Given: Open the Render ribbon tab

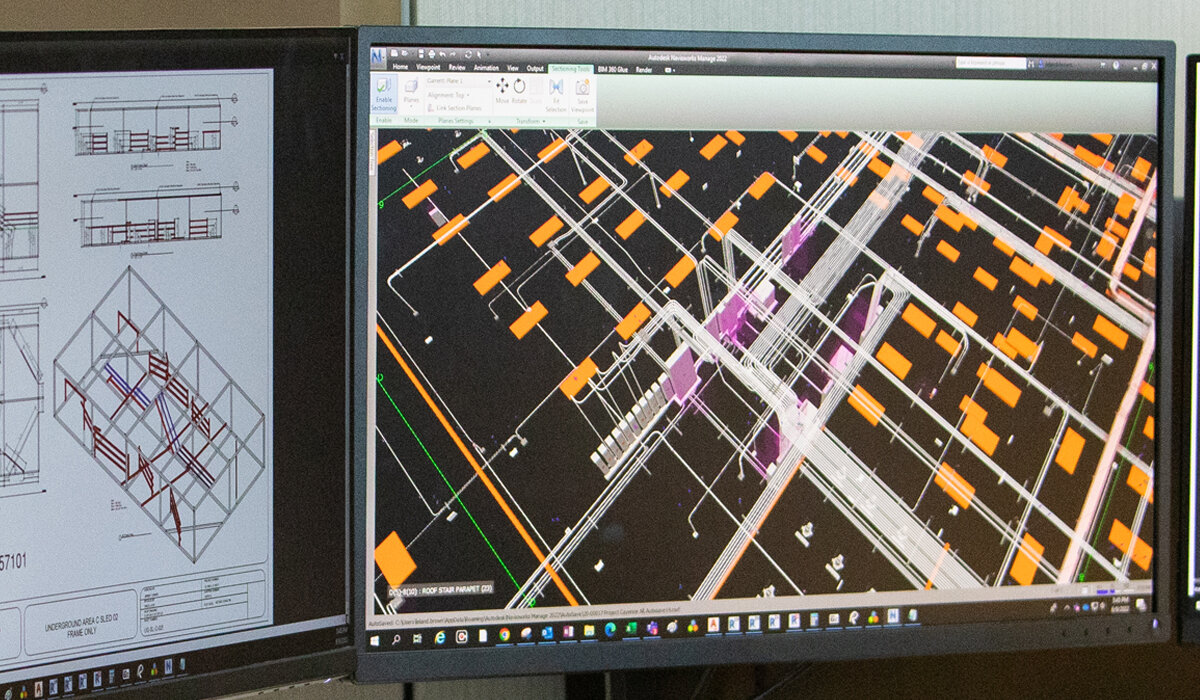Looking at the screenshot, I should (x=644, y=70).
